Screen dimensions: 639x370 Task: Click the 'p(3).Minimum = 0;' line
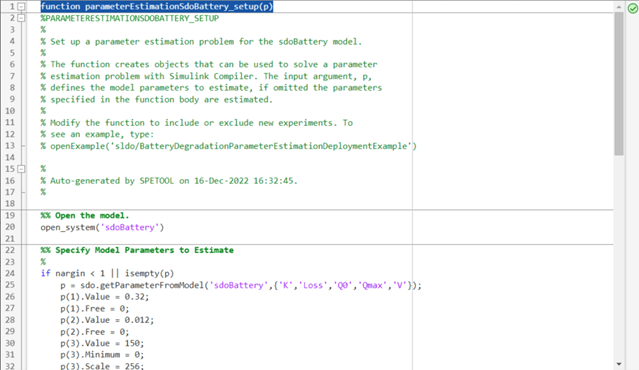pyautogui.click(x=102, y=355)
